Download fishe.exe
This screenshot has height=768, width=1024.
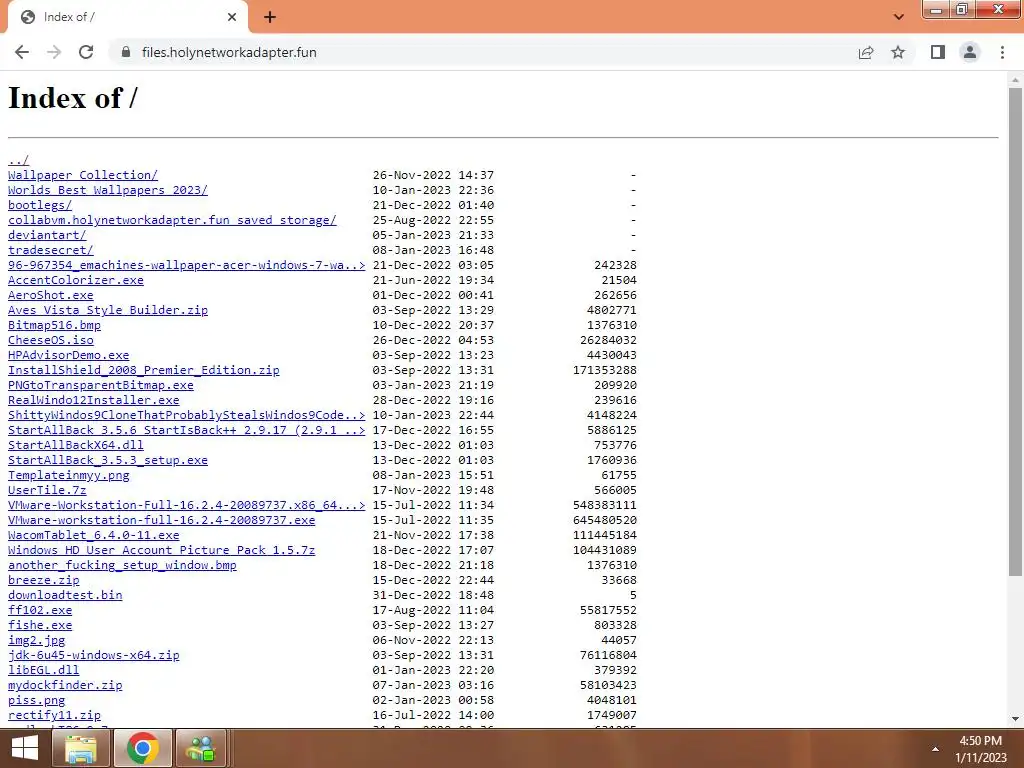(40, 626)
